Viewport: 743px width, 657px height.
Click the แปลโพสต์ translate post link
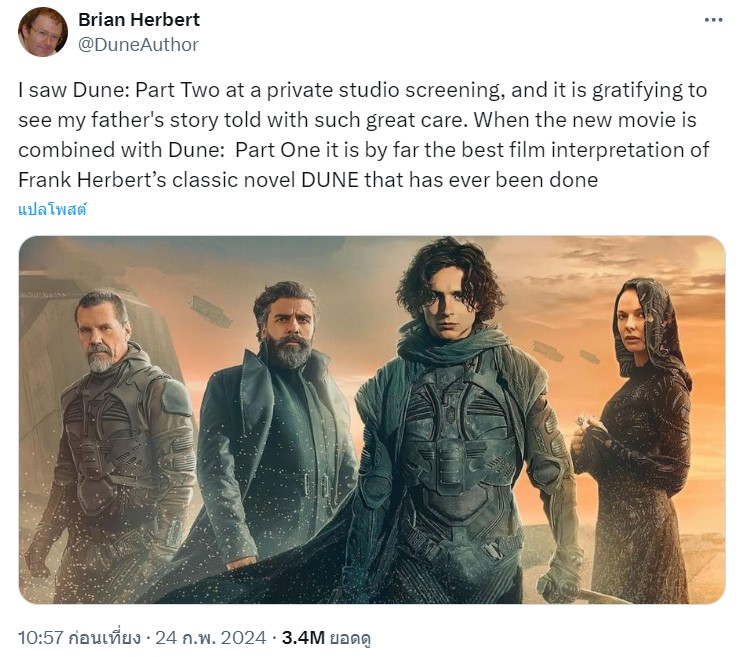click(52, 209)
